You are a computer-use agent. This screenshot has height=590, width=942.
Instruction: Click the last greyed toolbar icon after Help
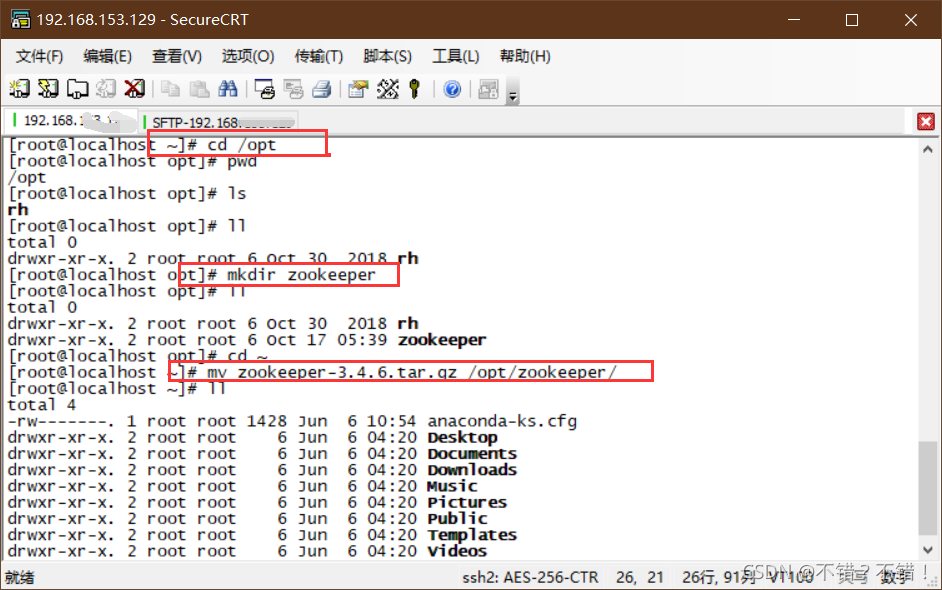coord(488,89)
